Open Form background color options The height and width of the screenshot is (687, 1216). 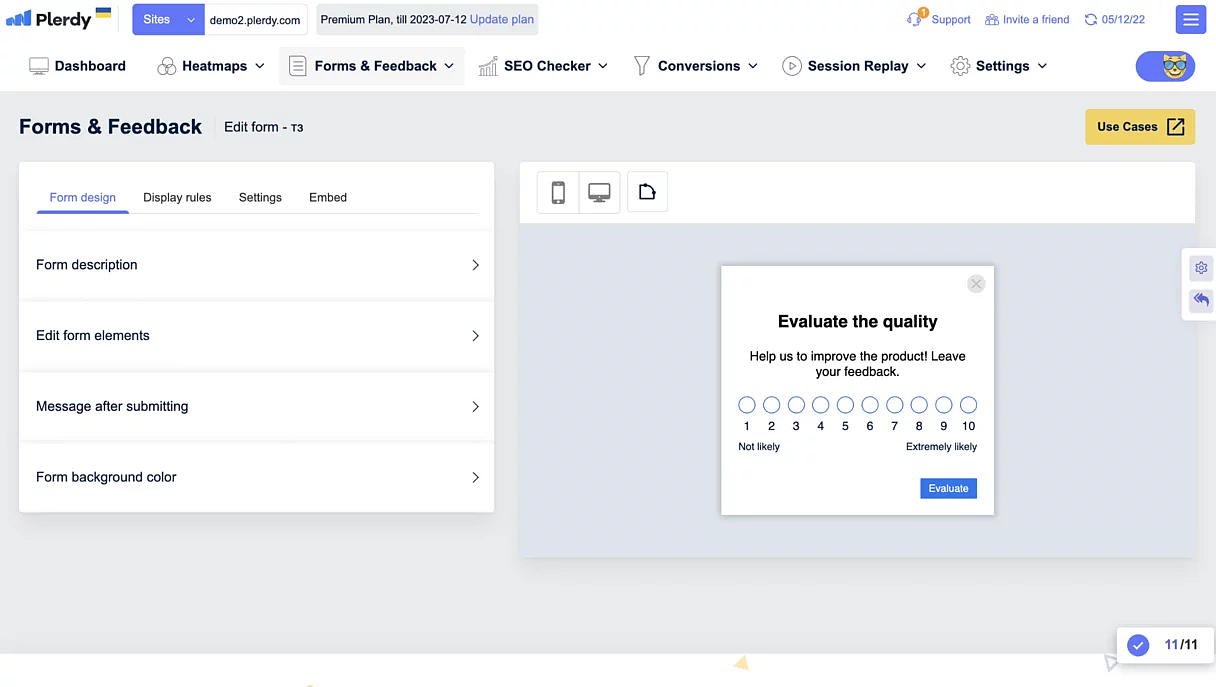(x=256, y=477)
